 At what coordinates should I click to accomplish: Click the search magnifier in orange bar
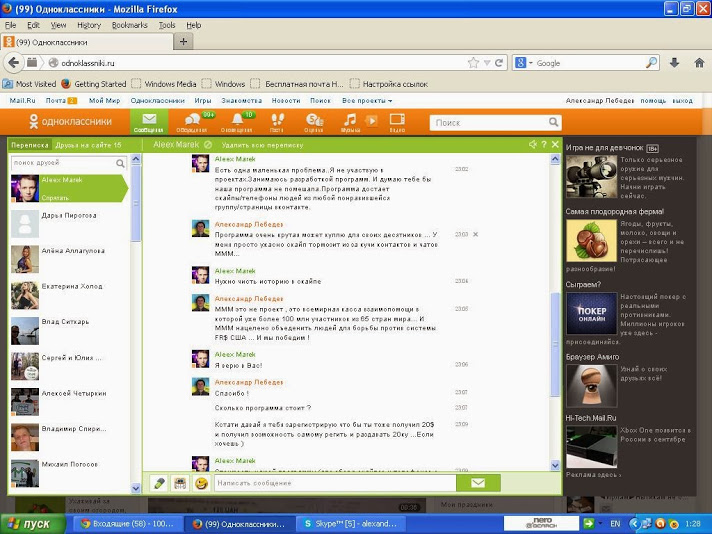click(x=554, y=122)
